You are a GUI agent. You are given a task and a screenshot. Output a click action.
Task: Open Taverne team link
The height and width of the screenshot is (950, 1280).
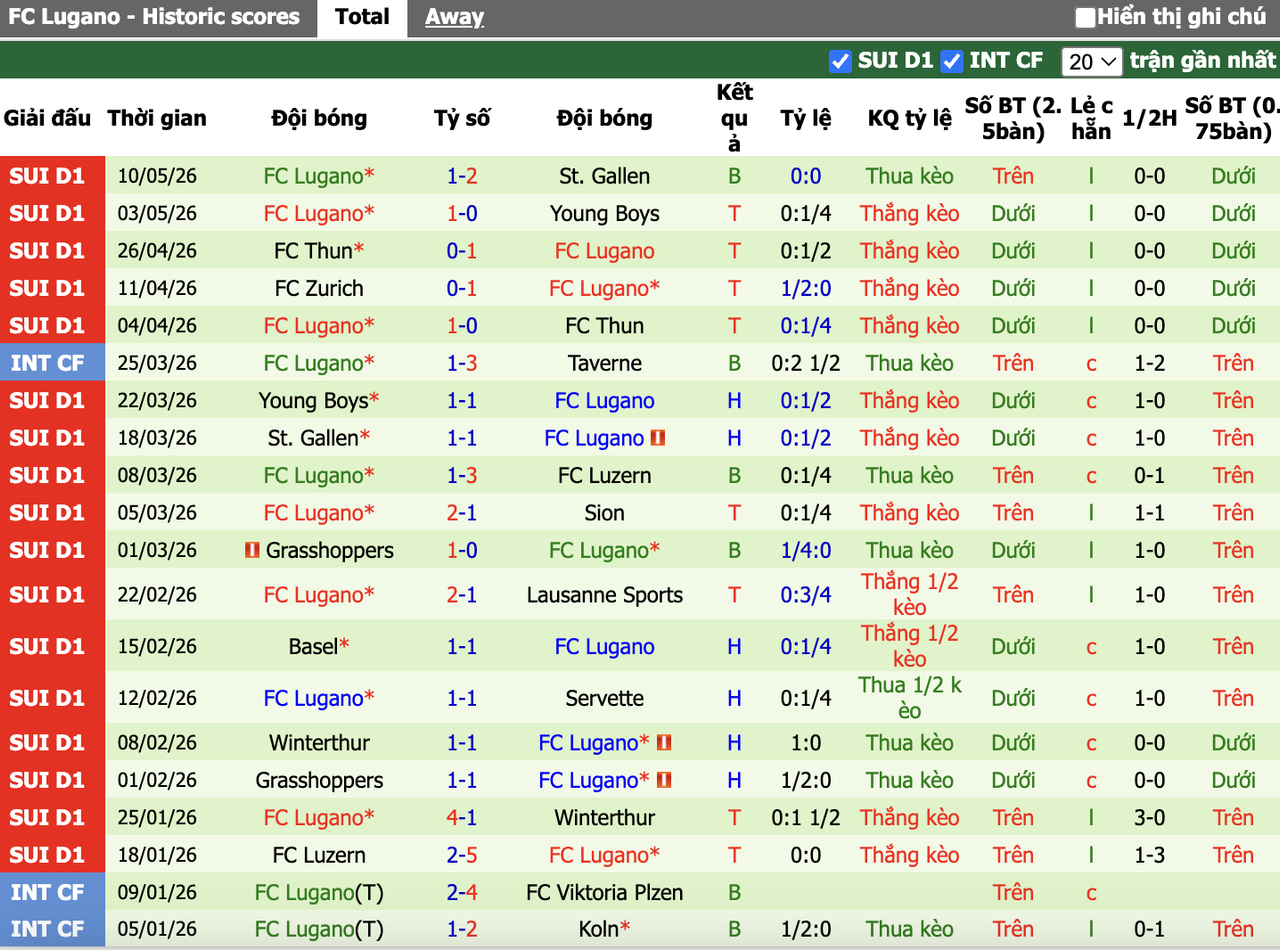[x=605, y=363]
